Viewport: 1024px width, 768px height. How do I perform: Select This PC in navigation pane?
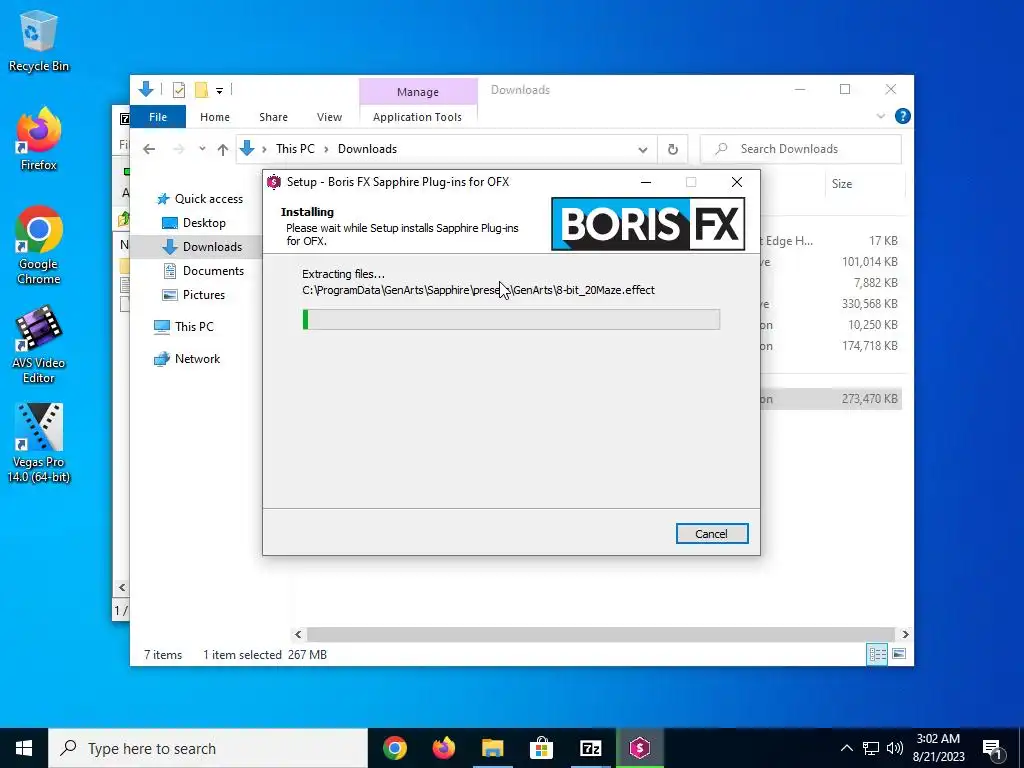184,327
